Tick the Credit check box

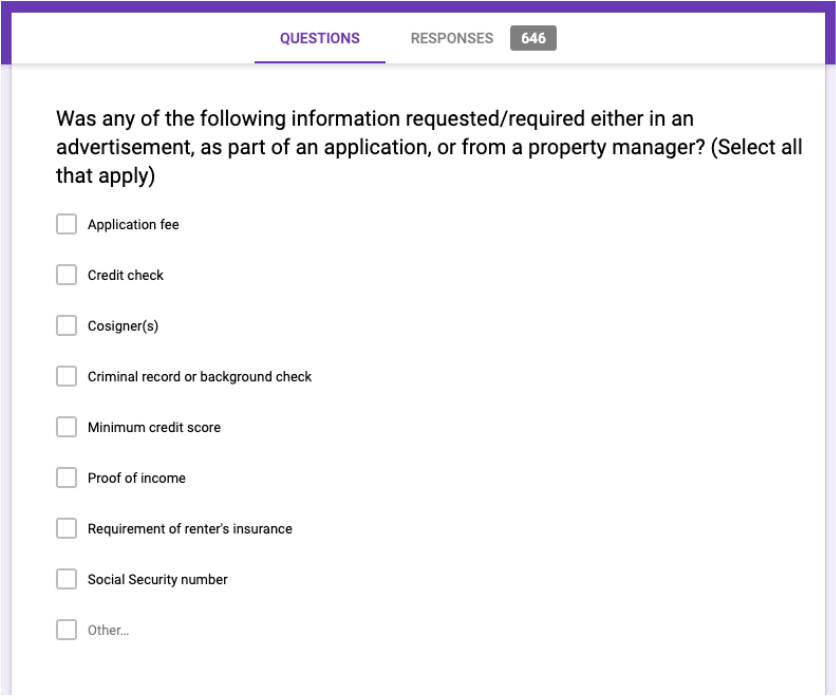tap(66, 275)
